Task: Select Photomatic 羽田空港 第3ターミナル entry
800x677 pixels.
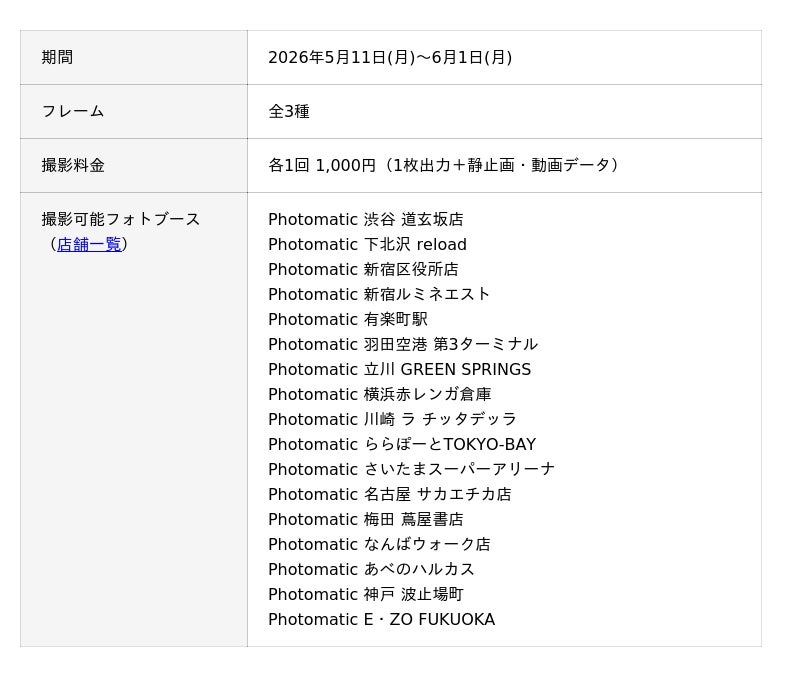Action: point(403,344)
